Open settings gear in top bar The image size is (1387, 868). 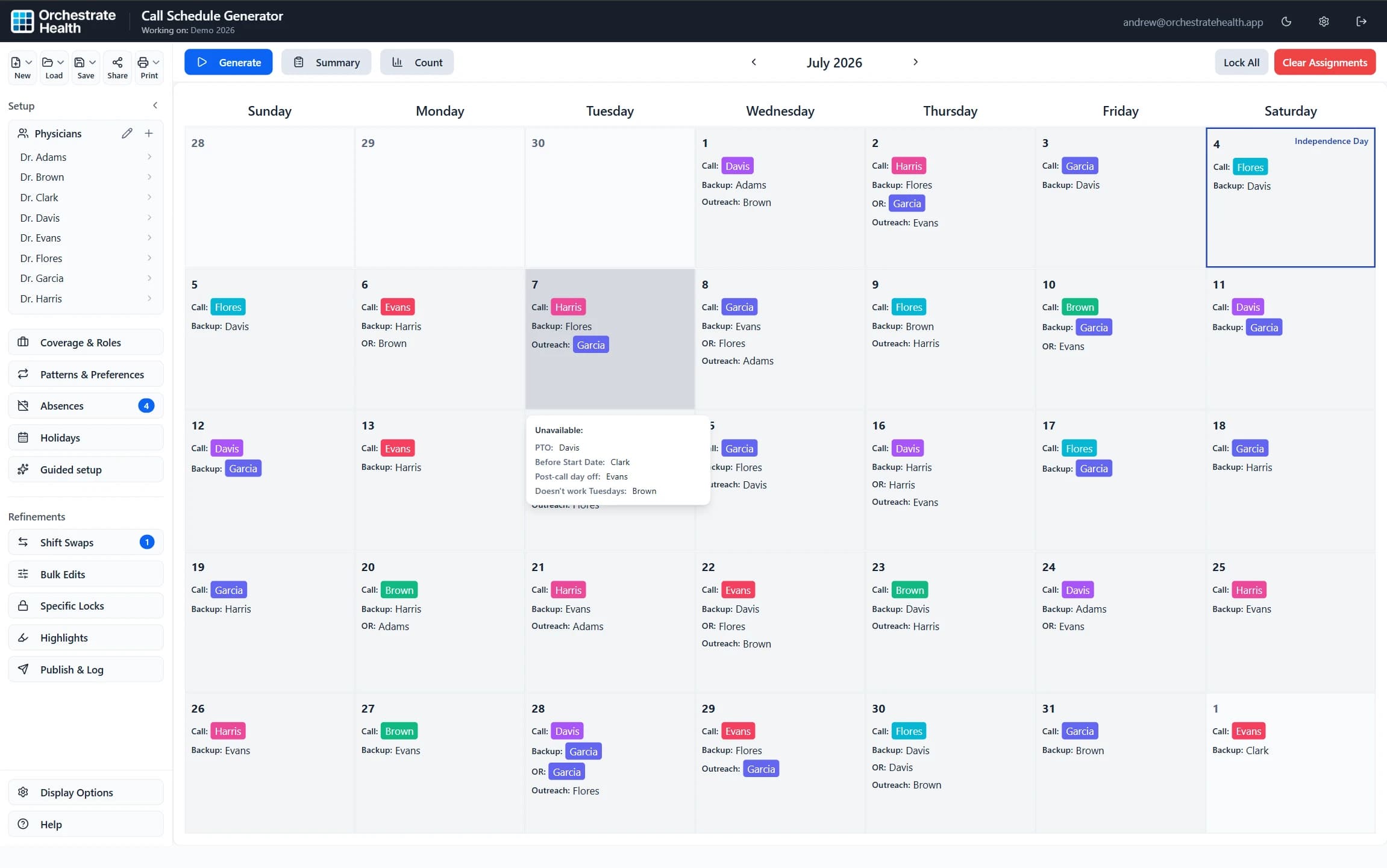[x=1324, y=22]
